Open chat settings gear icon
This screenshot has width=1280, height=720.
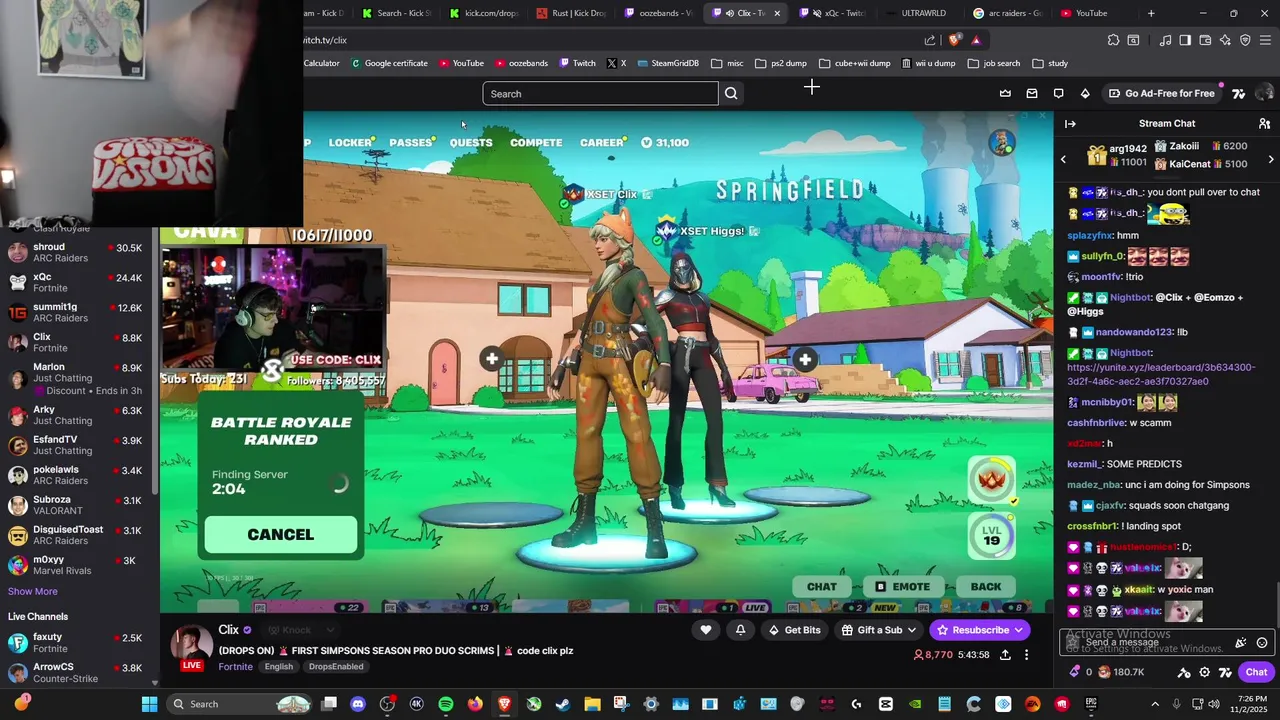(1204, 672)
